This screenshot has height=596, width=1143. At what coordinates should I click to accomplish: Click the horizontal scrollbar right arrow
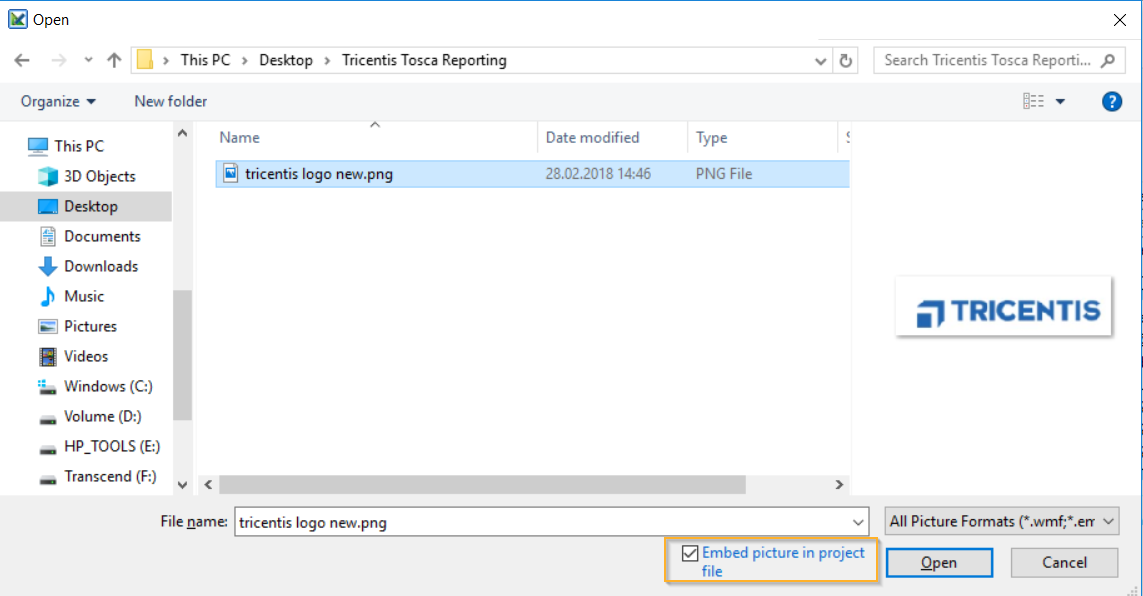839,485
